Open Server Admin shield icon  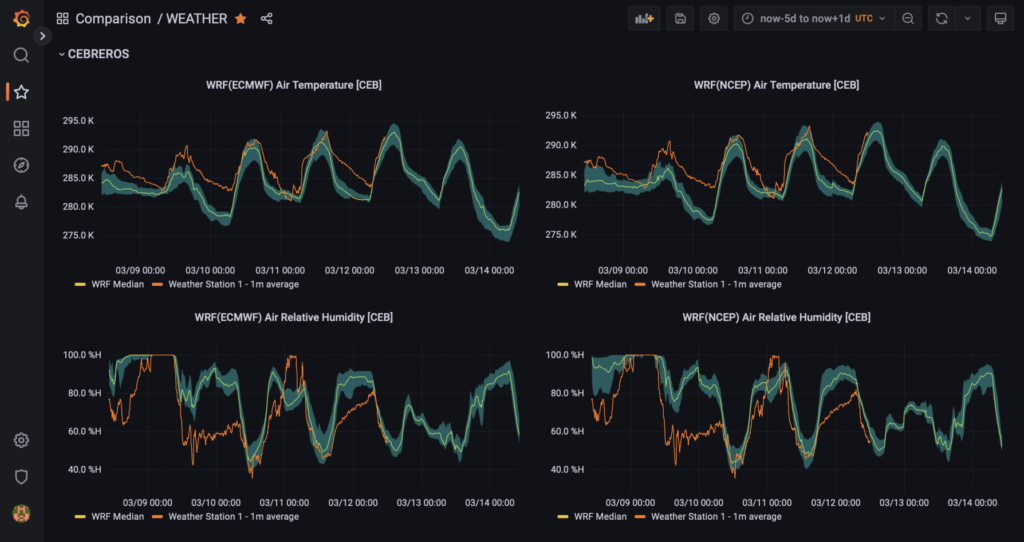[x=22, y=477]
